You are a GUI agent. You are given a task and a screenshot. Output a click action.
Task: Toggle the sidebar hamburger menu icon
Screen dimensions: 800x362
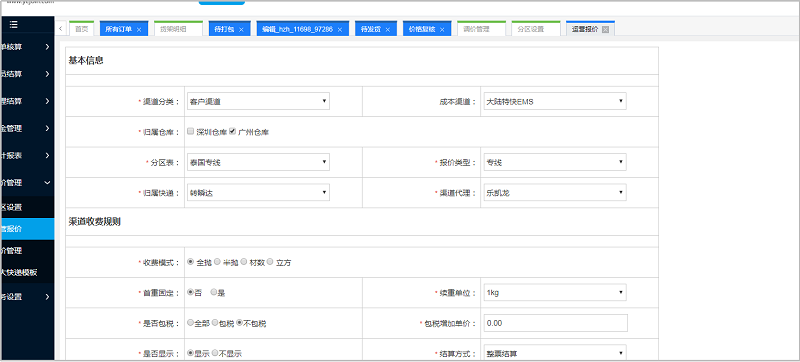[x=13, y=24]
